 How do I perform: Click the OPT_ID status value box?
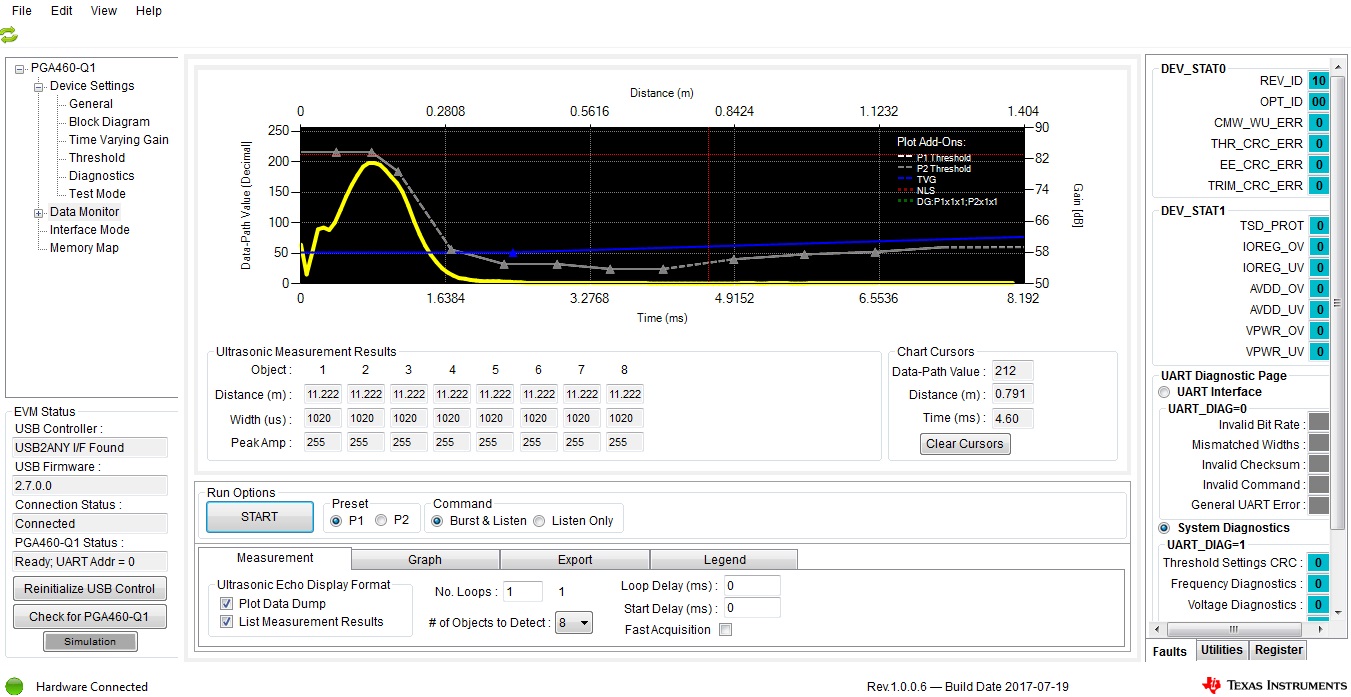(x=1319, y=102)
